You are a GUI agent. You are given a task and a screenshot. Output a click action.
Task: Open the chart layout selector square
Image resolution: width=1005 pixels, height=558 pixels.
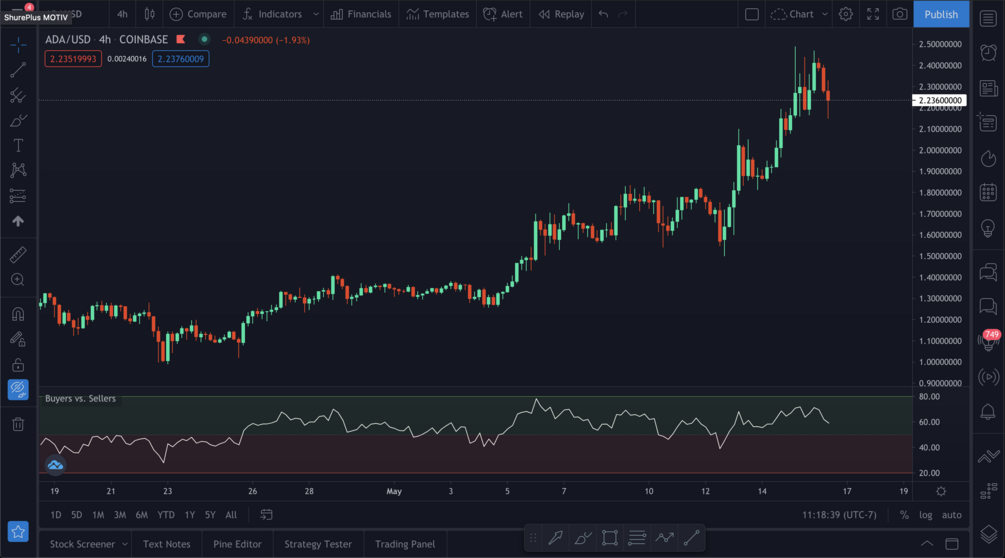point(752,14)
